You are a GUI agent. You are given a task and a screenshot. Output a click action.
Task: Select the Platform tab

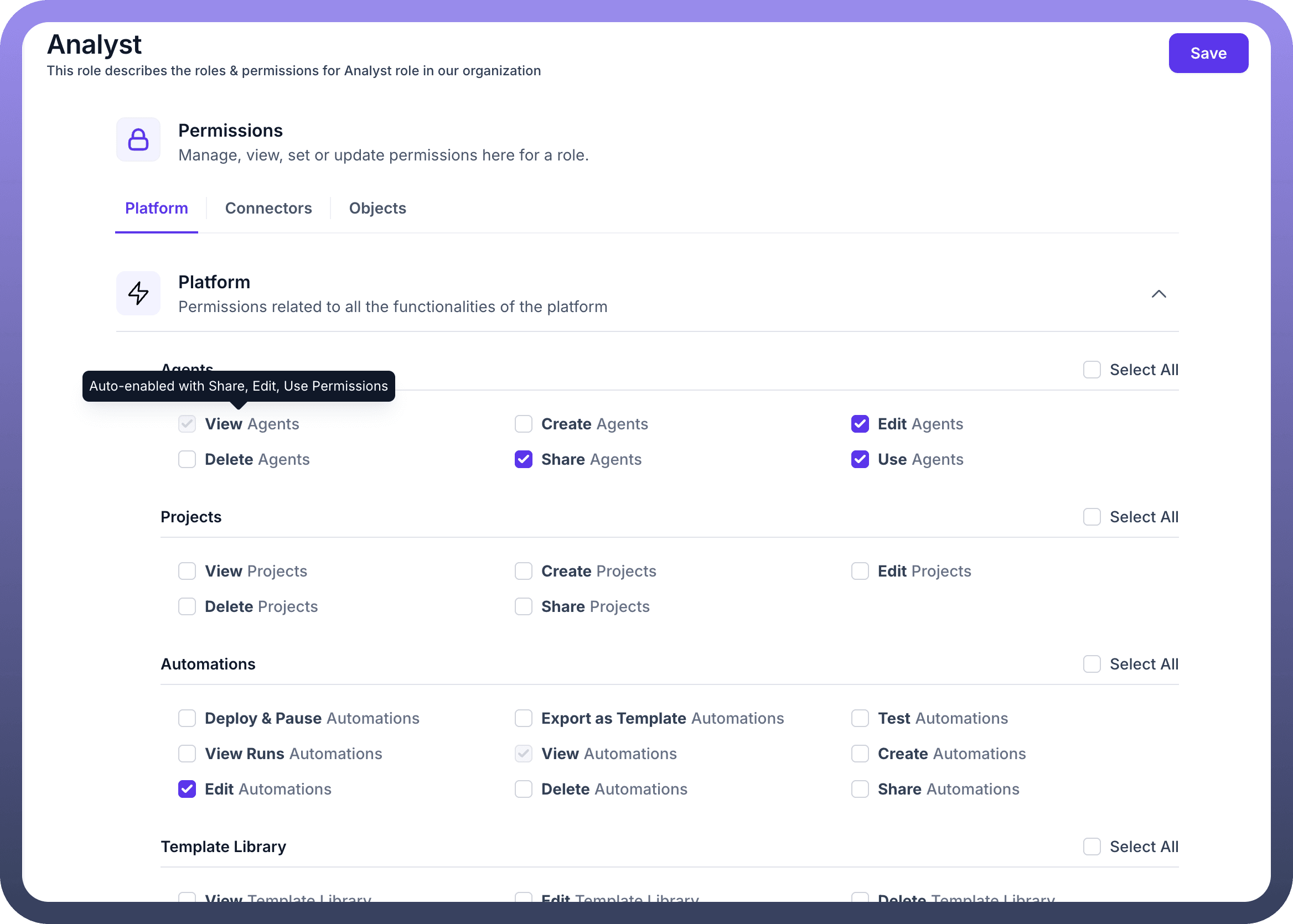tap(157, 208)
